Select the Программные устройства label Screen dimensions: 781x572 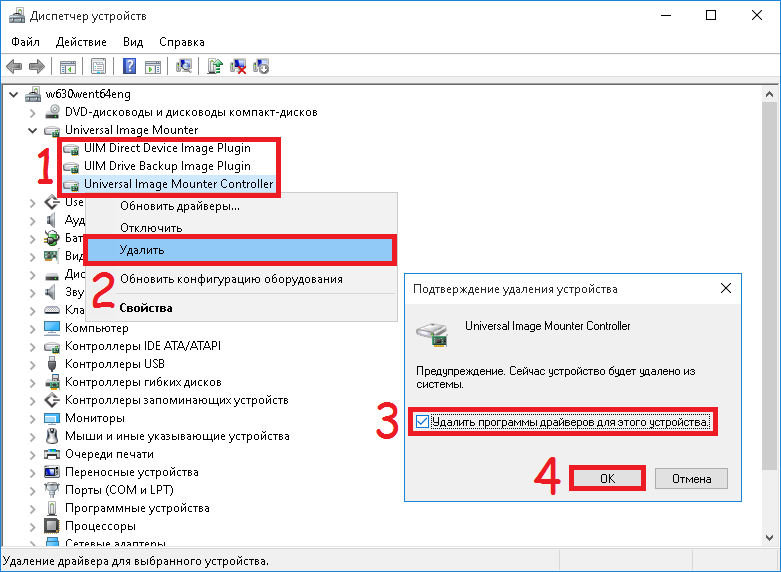[137, 508]
